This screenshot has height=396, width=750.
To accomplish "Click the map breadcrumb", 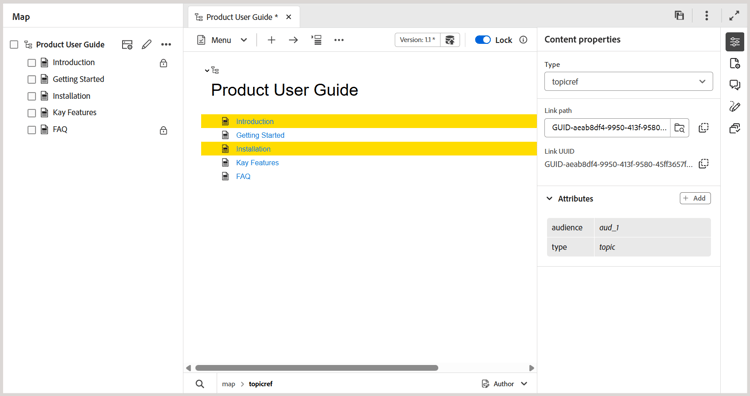I will pos(228,384).
